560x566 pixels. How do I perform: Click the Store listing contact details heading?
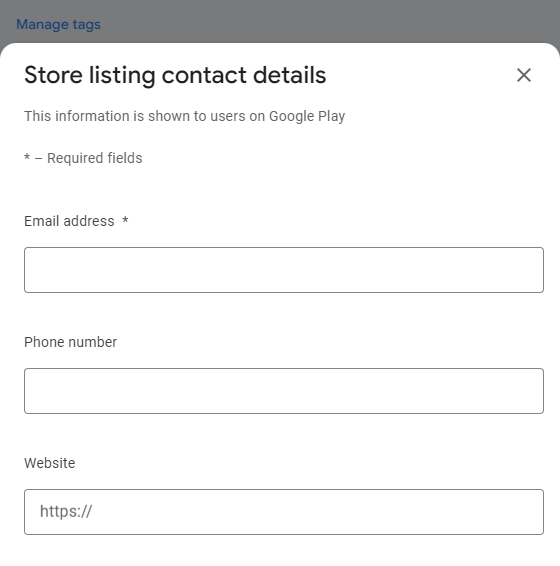click(x=175, y=75)
